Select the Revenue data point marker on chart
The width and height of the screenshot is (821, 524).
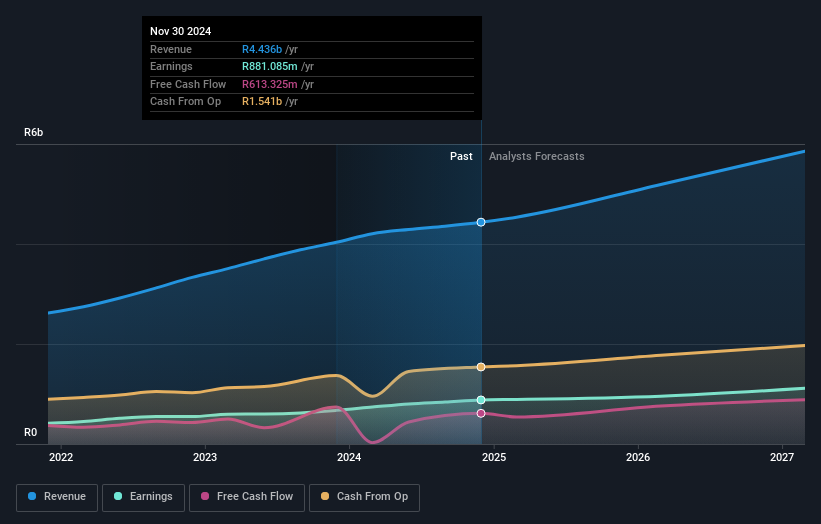[481, 222]
